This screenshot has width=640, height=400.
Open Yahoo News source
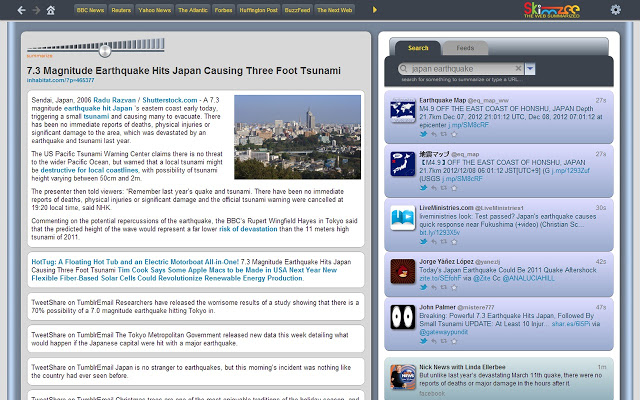pyautogui.click(x=154, y=10)
